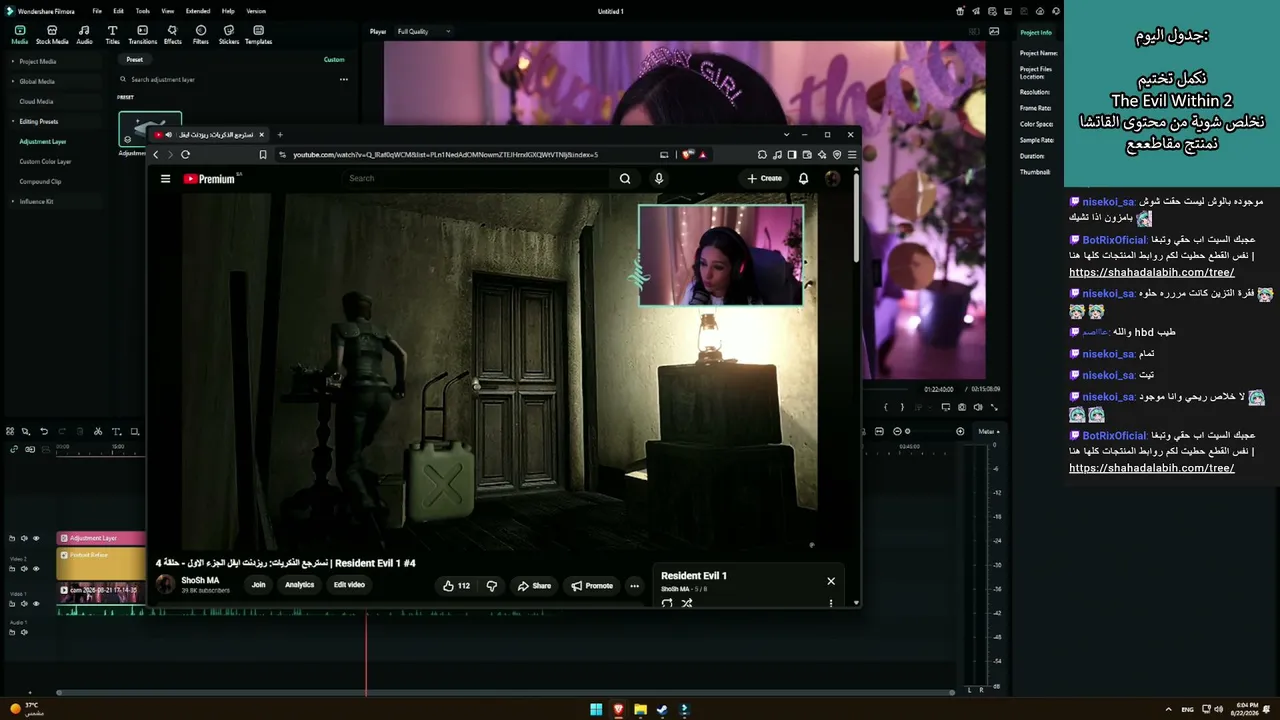Open the snapshot camera icon under player
The image size is (1280, 720).
point(962,408)
